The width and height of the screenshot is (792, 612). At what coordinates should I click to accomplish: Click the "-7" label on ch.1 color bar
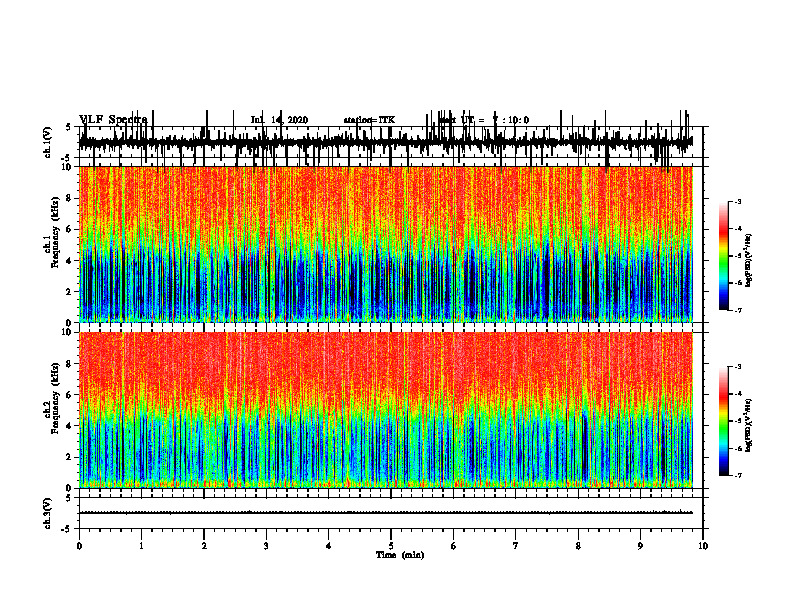click(x=738, y=310)
